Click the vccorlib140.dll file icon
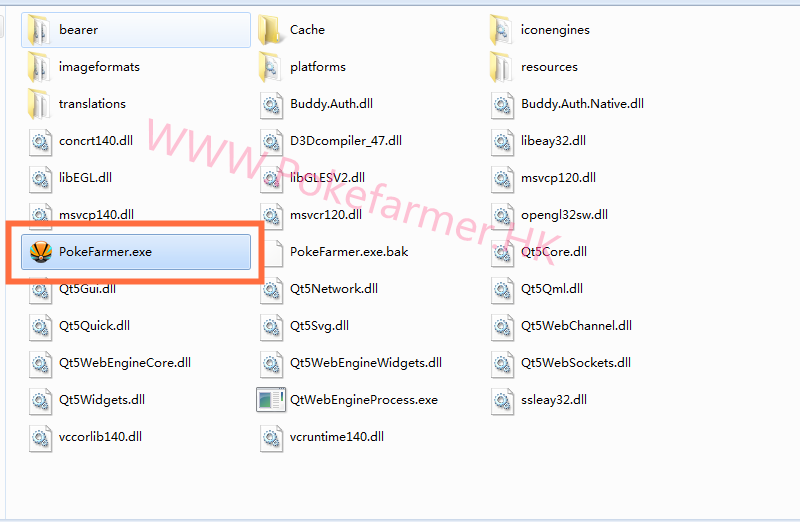This screenshot has height=522, width=800. click(40, 437)
